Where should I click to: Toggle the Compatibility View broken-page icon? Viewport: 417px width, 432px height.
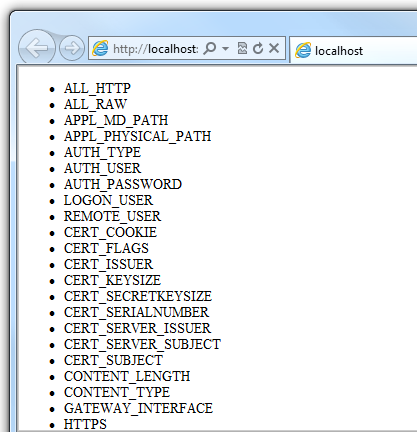[x=242, y=48]
